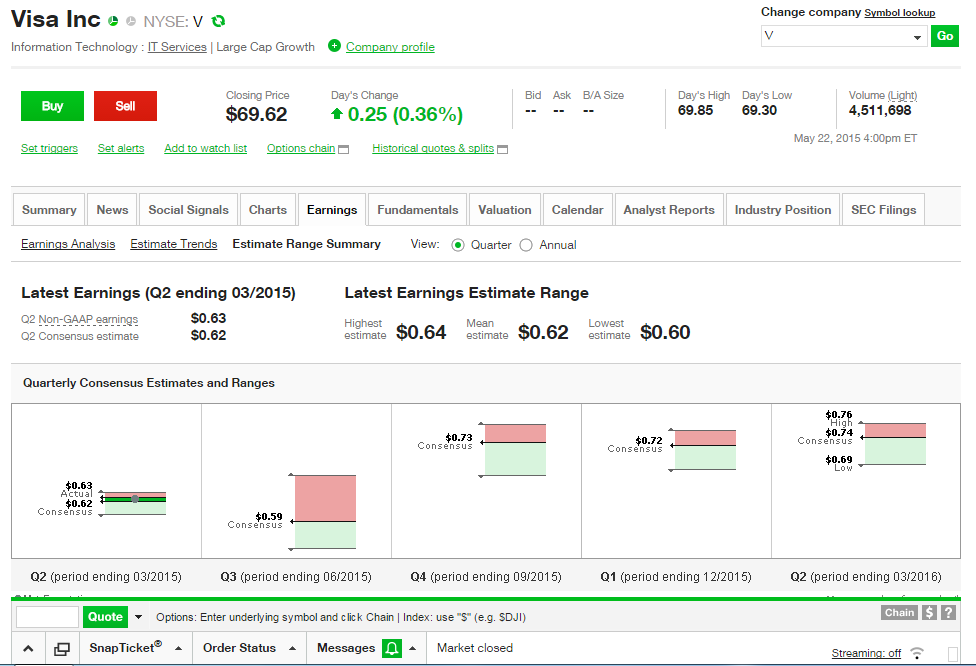Click the green Buy button
976x666 pixels.
tap(52, 106)
